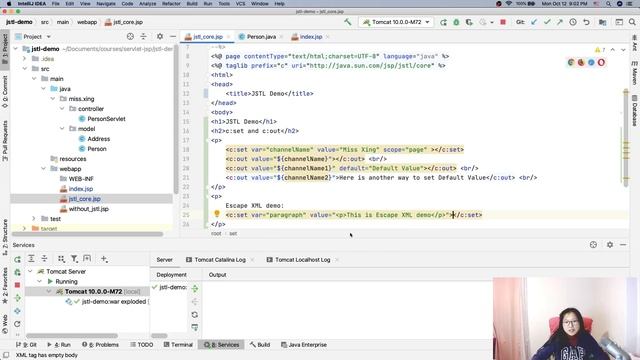Collapse the model package node
This screenshot has width=640, height=360.
click(x=62, y=129)
